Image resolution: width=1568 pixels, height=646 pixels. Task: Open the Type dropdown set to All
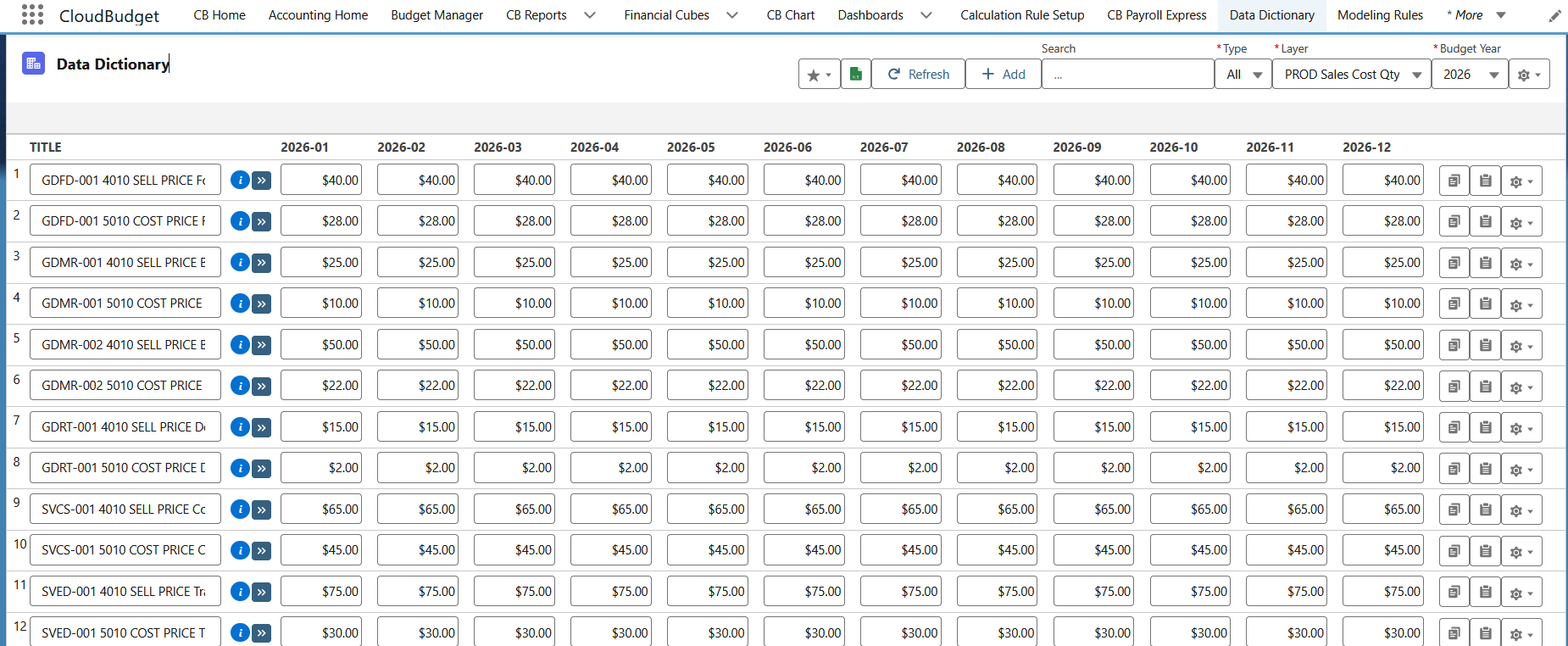(x=1243, y=75)
